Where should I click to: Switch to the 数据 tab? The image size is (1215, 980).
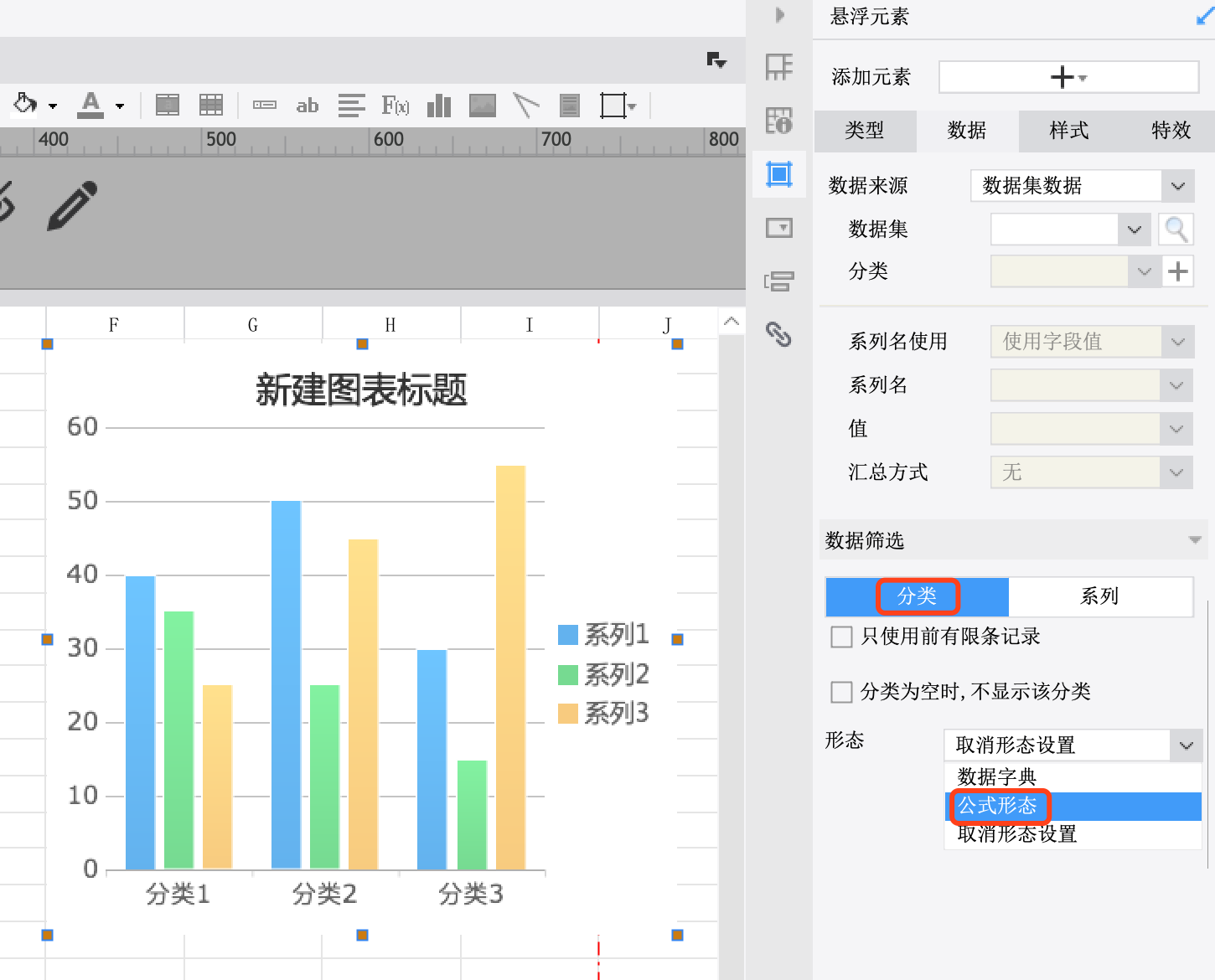coord(967,131)
